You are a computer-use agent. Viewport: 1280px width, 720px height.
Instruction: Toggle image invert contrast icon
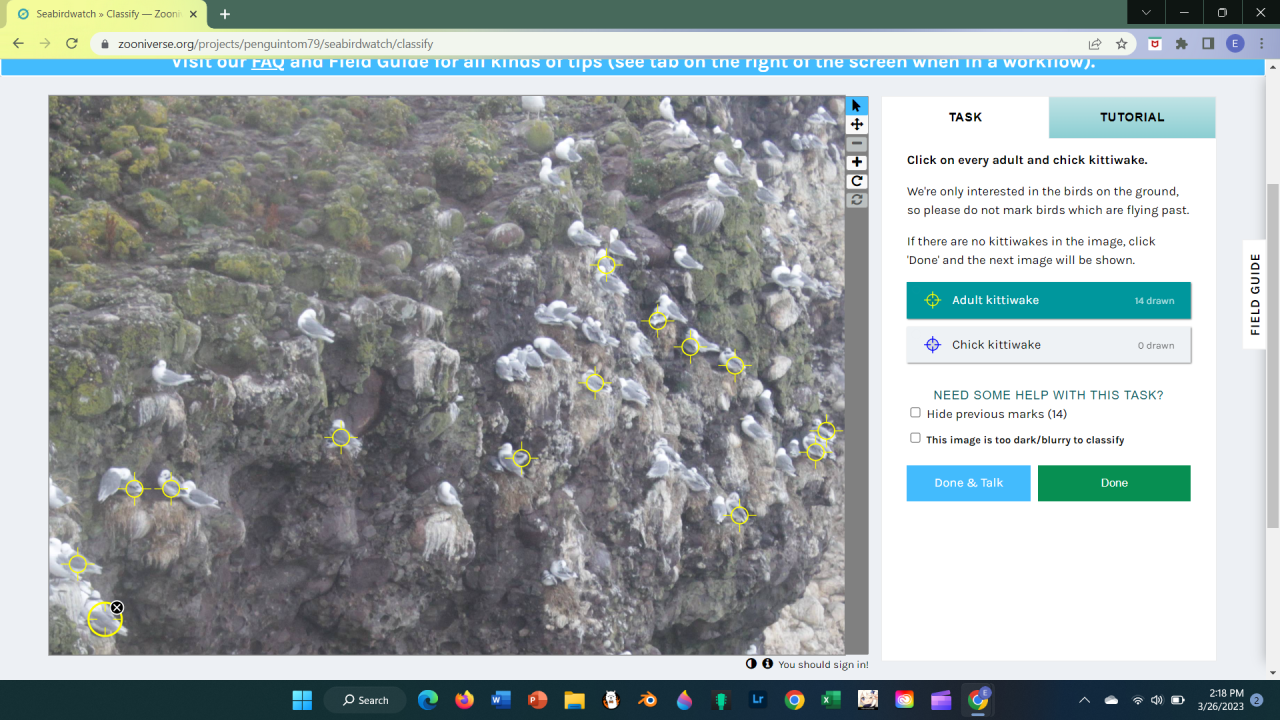click(x=752, y=664)
